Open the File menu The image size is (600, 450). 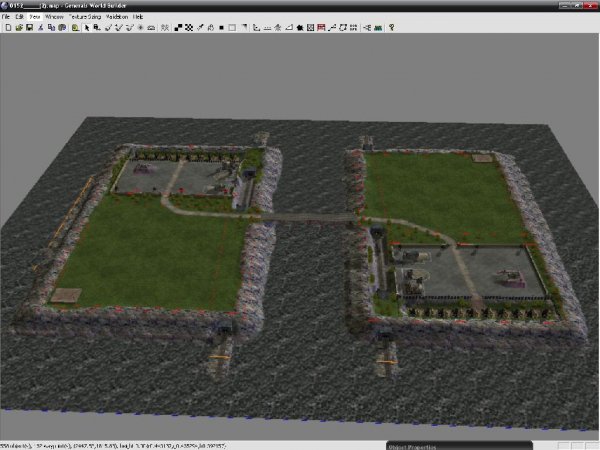point(6,17)
